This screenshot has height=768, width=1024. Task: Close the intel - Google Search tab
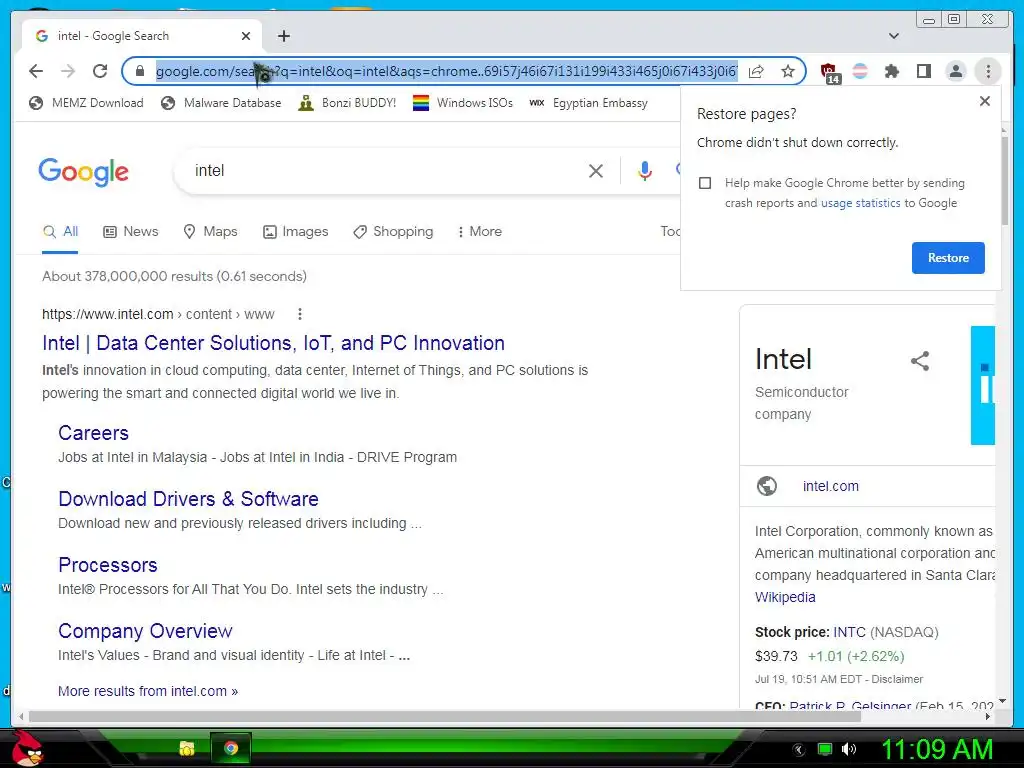246,36
